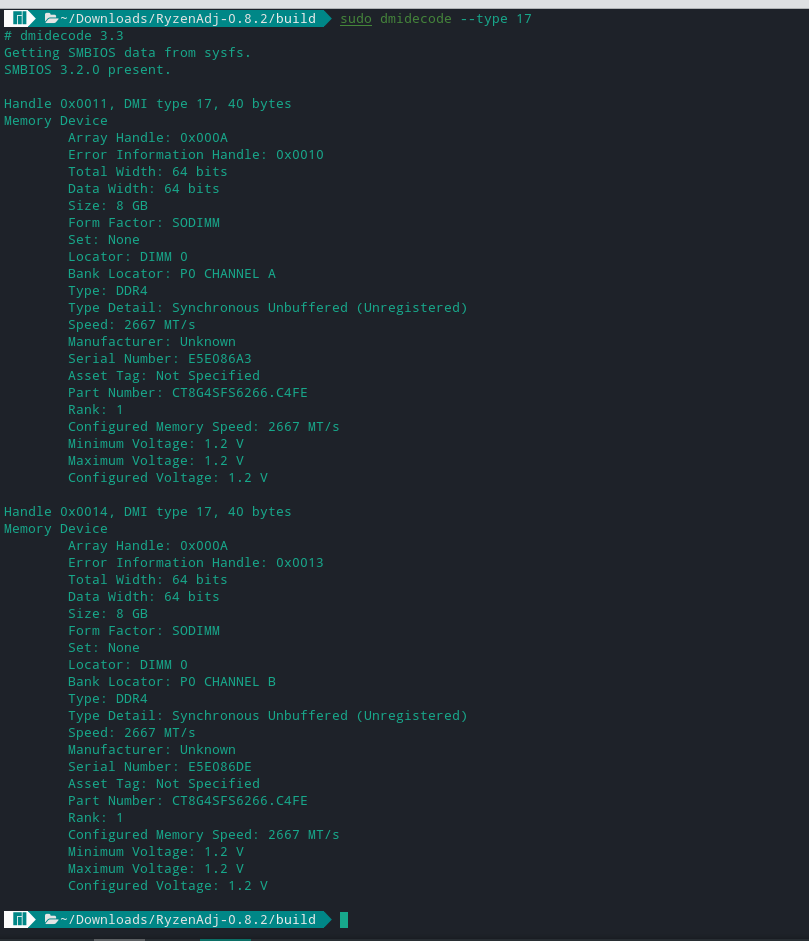This screenshot has height=941, width=809.
Task: Click Bank Locator P0 CHANNEL A line
Action: click(172, 274)
